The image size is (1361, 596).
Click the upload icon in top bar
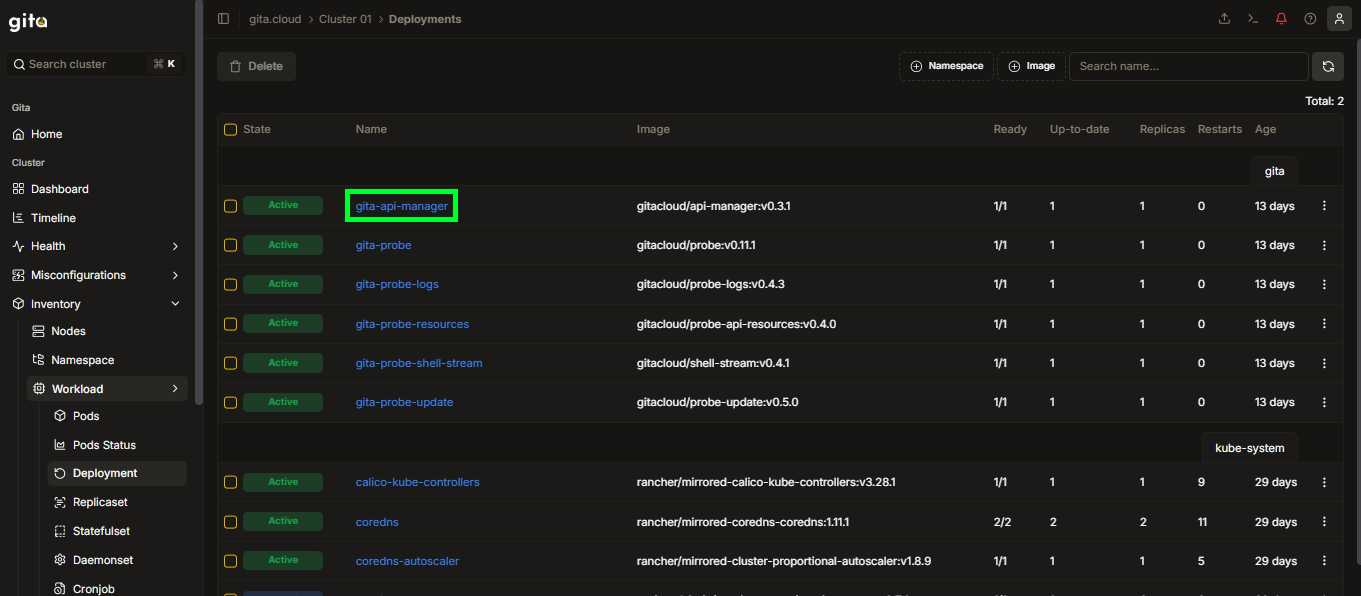(1224, 19)
